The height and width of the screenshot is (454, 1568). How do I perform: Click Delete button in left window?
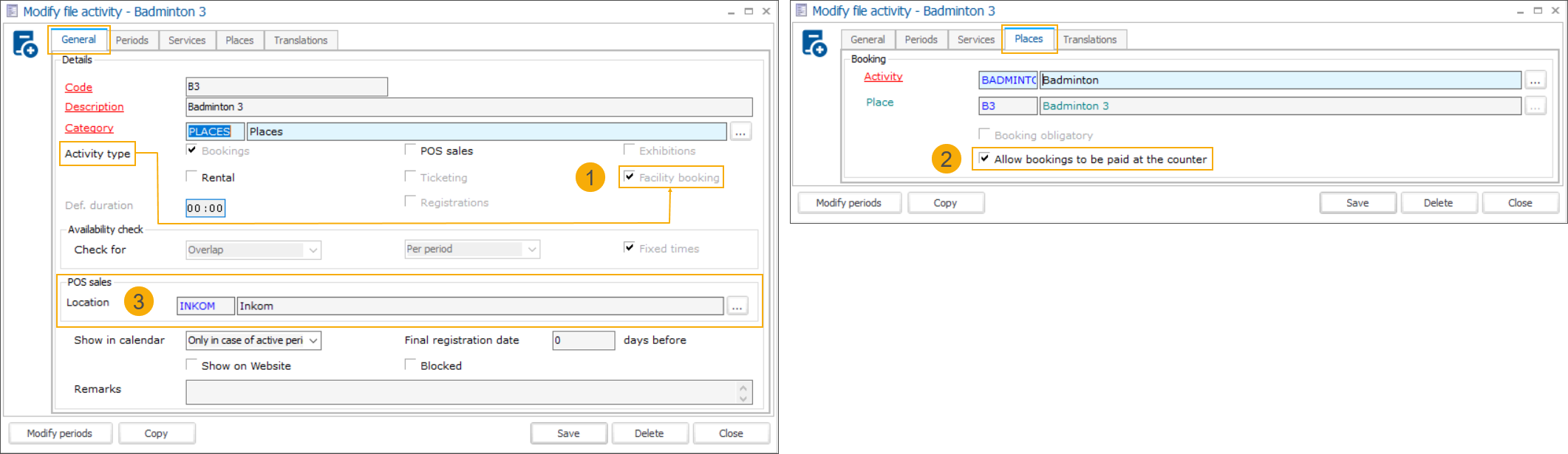[650, 433]
